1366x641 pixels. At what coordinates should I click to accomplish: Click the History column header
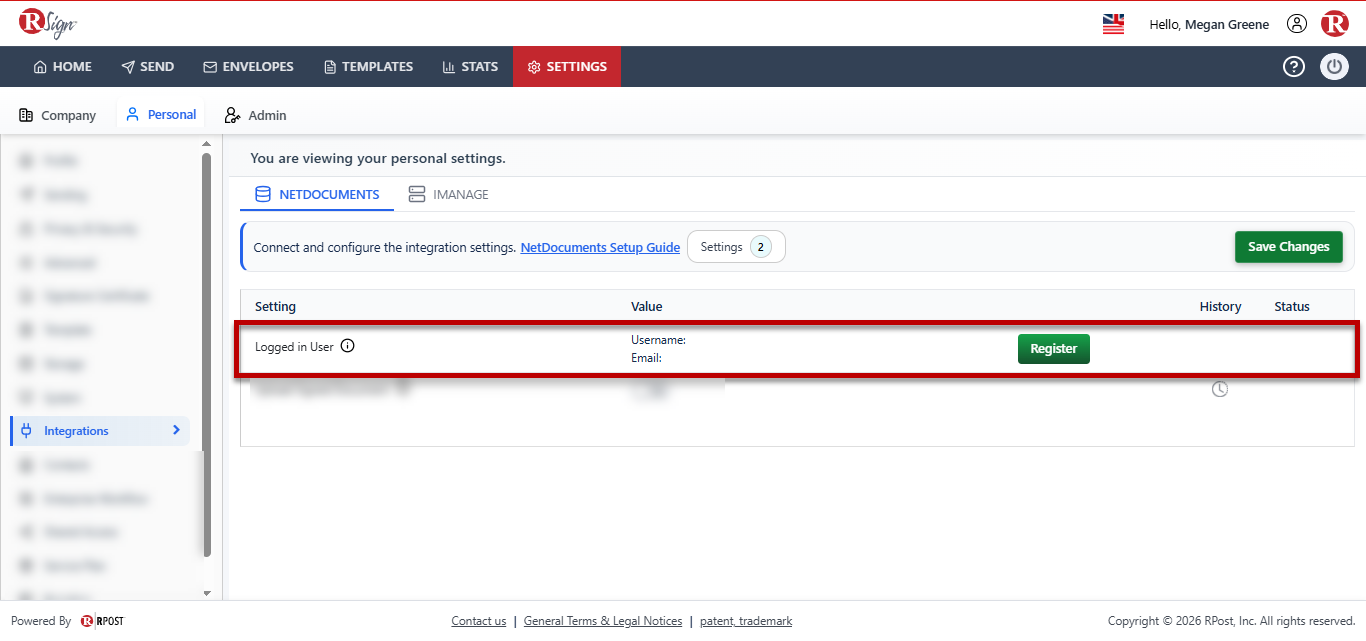click(x=1220, y=306)
